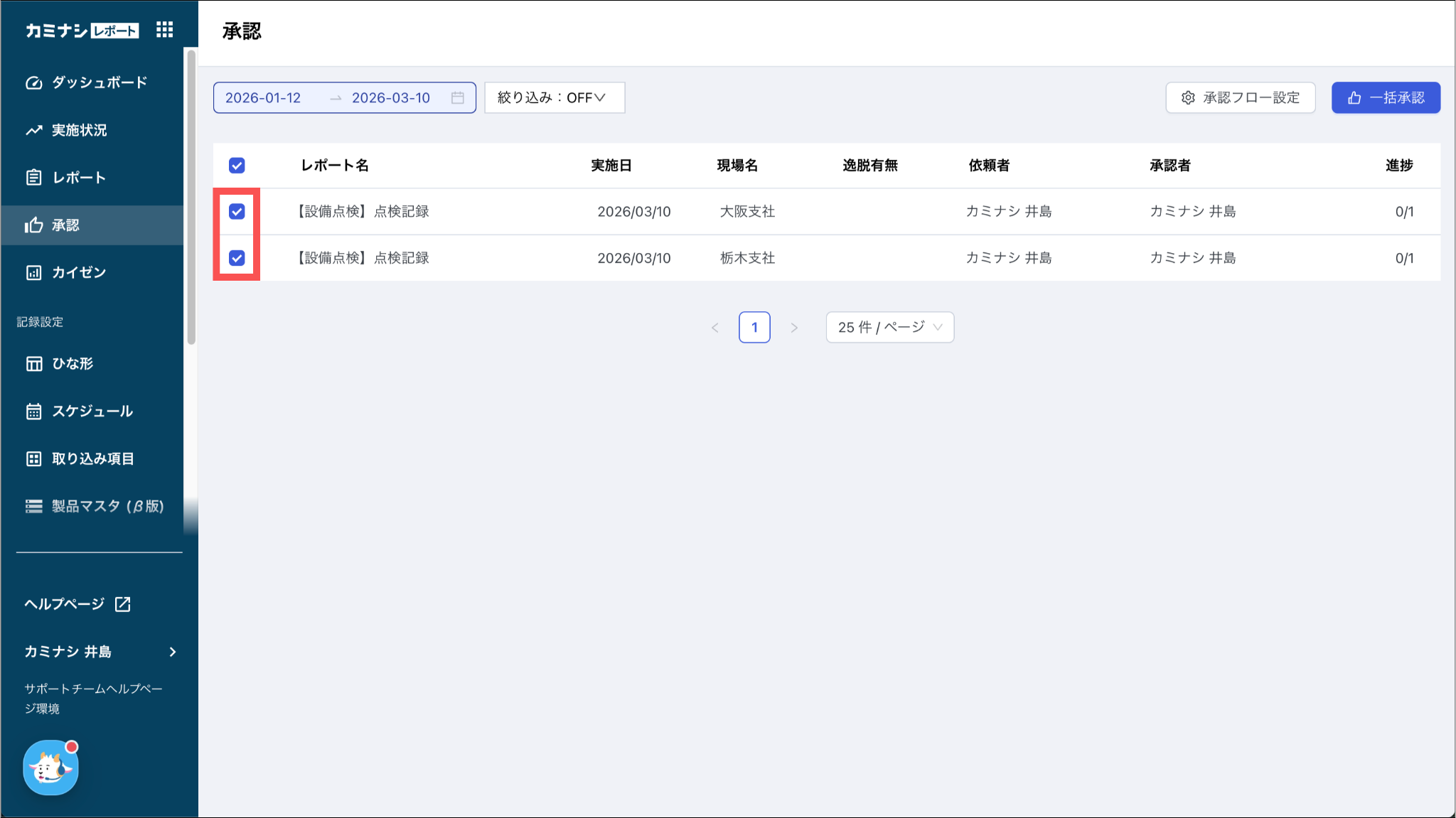Uncheck the select-all header checkbox
The image size is (1456, 818).
click(237, 166)
